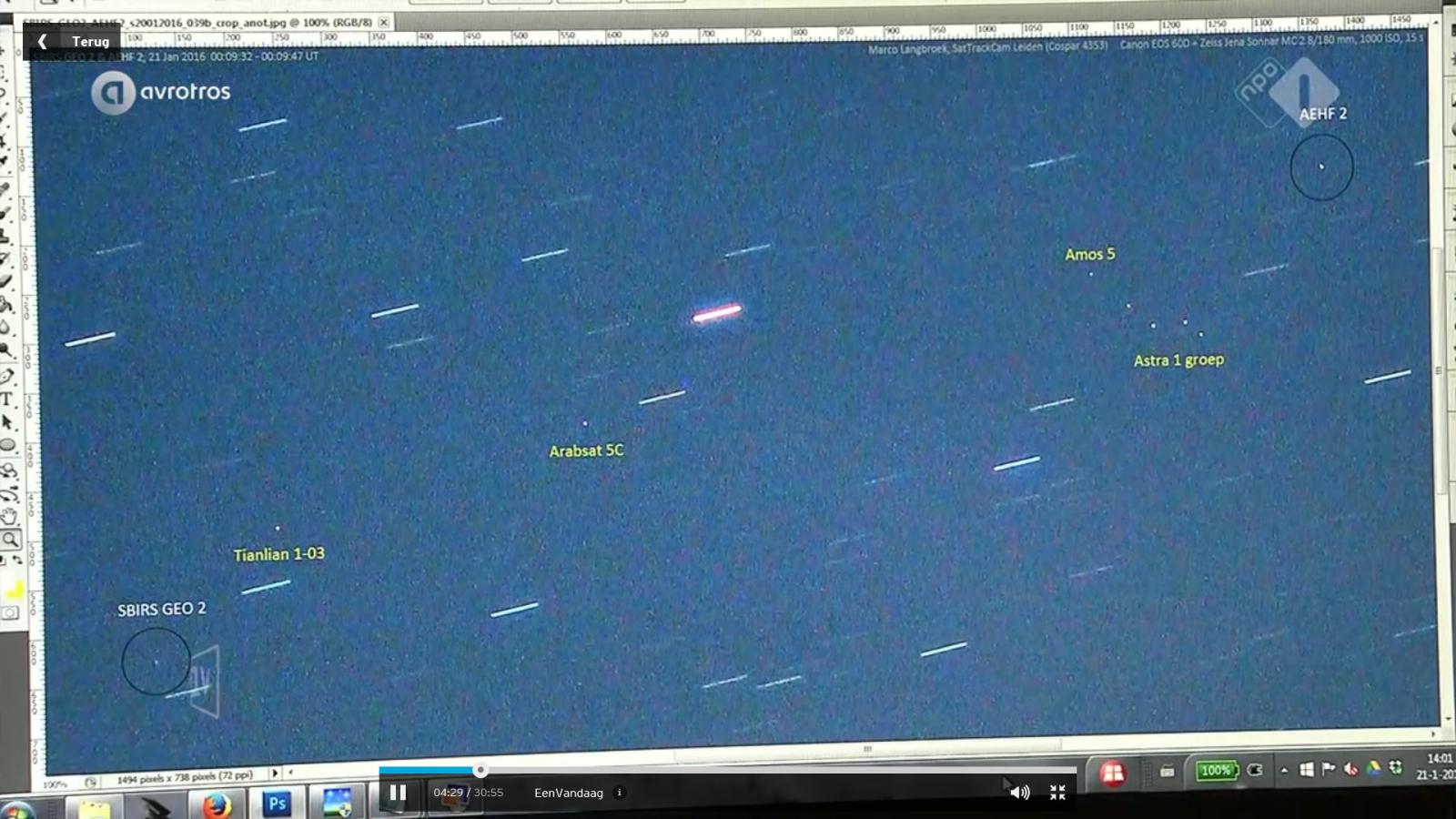Pause the EenVandaag video

398,793
